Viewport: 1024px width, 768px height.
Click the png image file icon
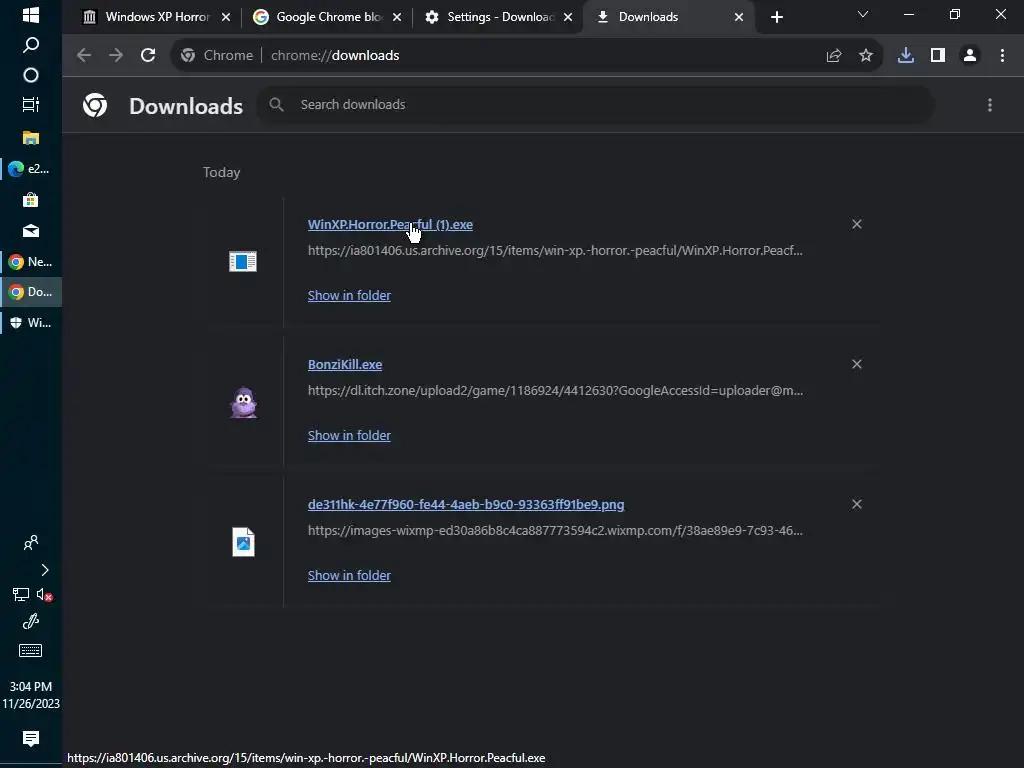243,542
